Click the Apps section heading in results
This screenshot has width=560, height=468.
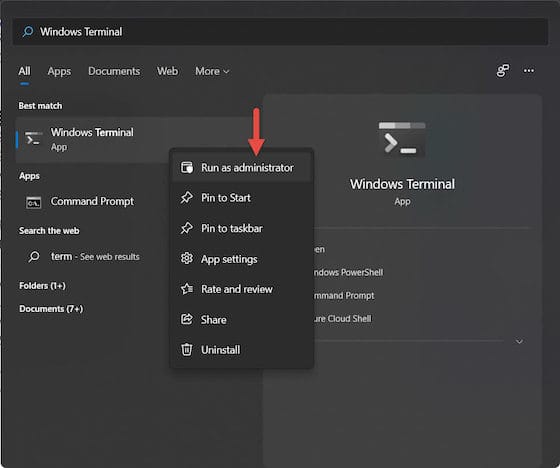point(30,176)
